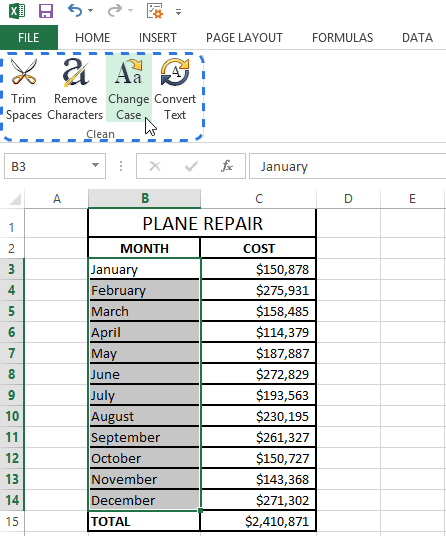This screenshot has height=536, width=446.
Task: Expand the undo history dropdown arrow
Action: click(x=91, y=11)
